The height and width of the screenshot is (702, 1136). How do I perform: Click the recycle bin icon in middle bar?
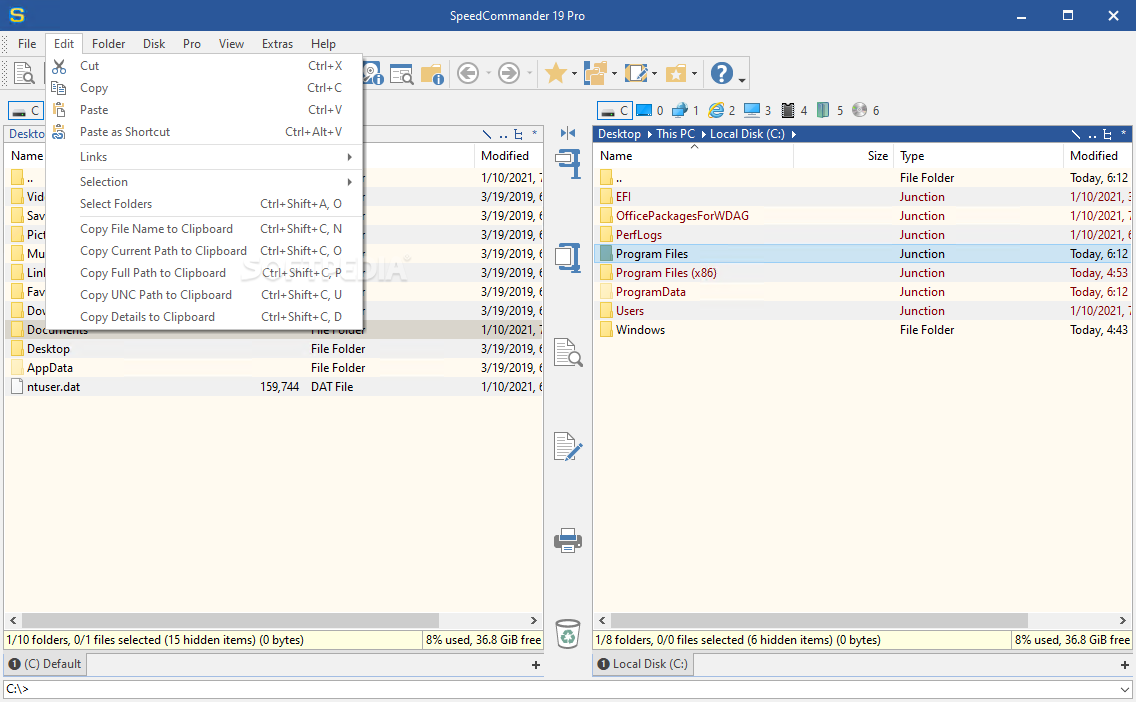tap(568, 634)
